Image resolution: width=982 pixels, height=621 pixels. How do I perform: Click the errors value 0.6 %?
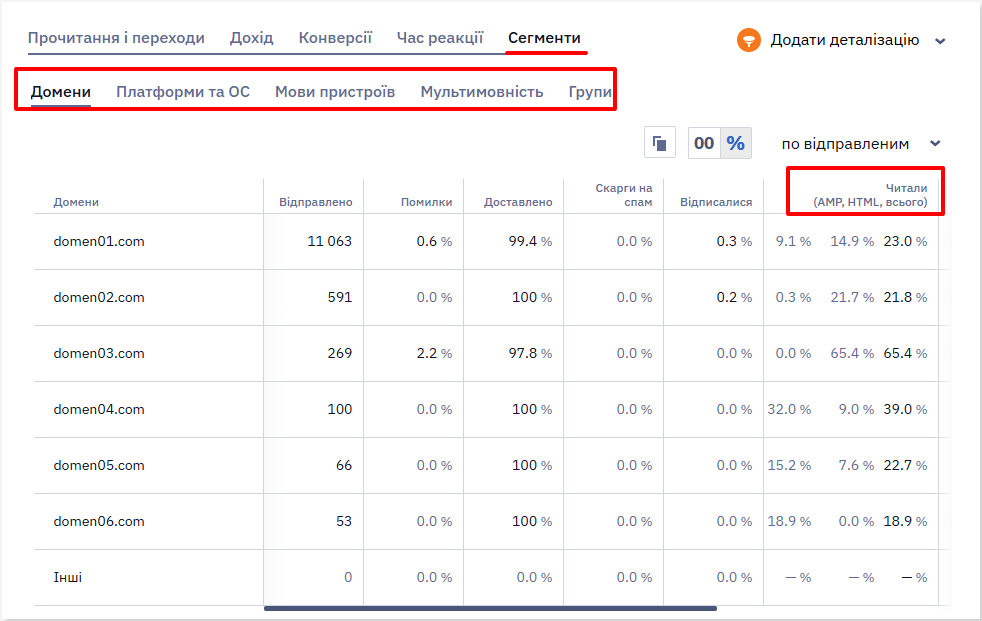[434, 242]
